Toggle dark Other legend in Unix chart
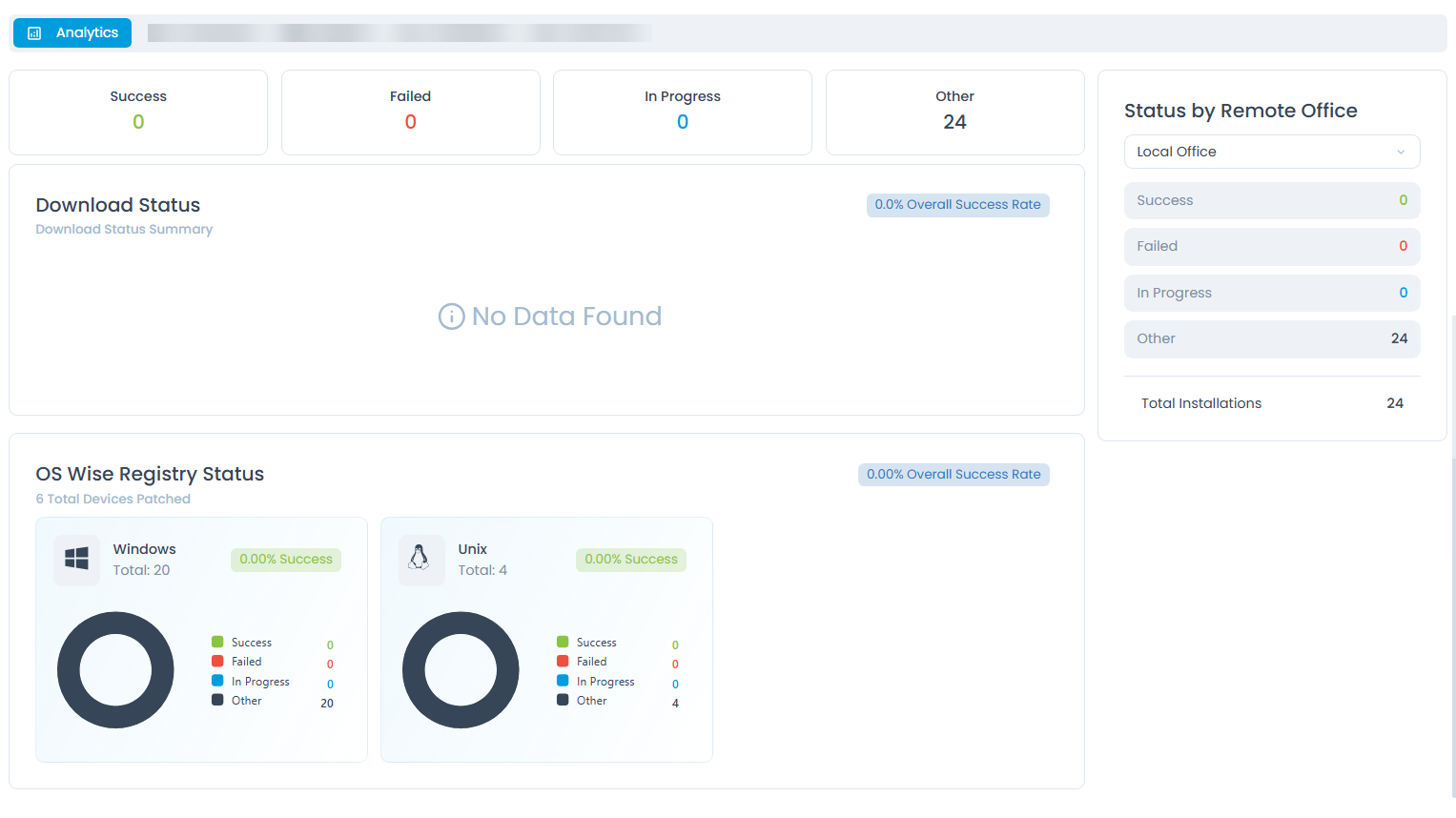 [583, 701]
